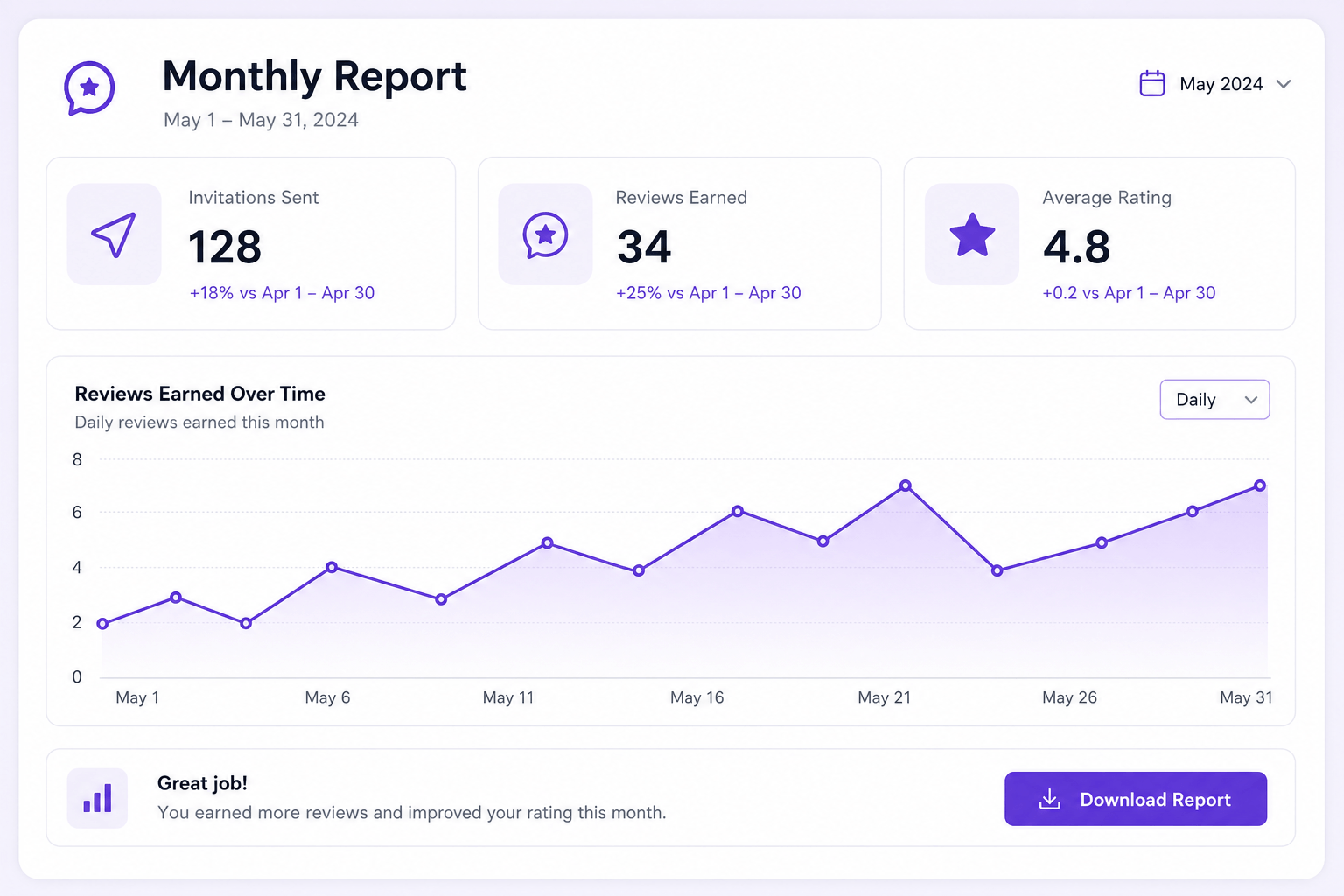Click the review star chat logo icon

(x=89, y=88)
